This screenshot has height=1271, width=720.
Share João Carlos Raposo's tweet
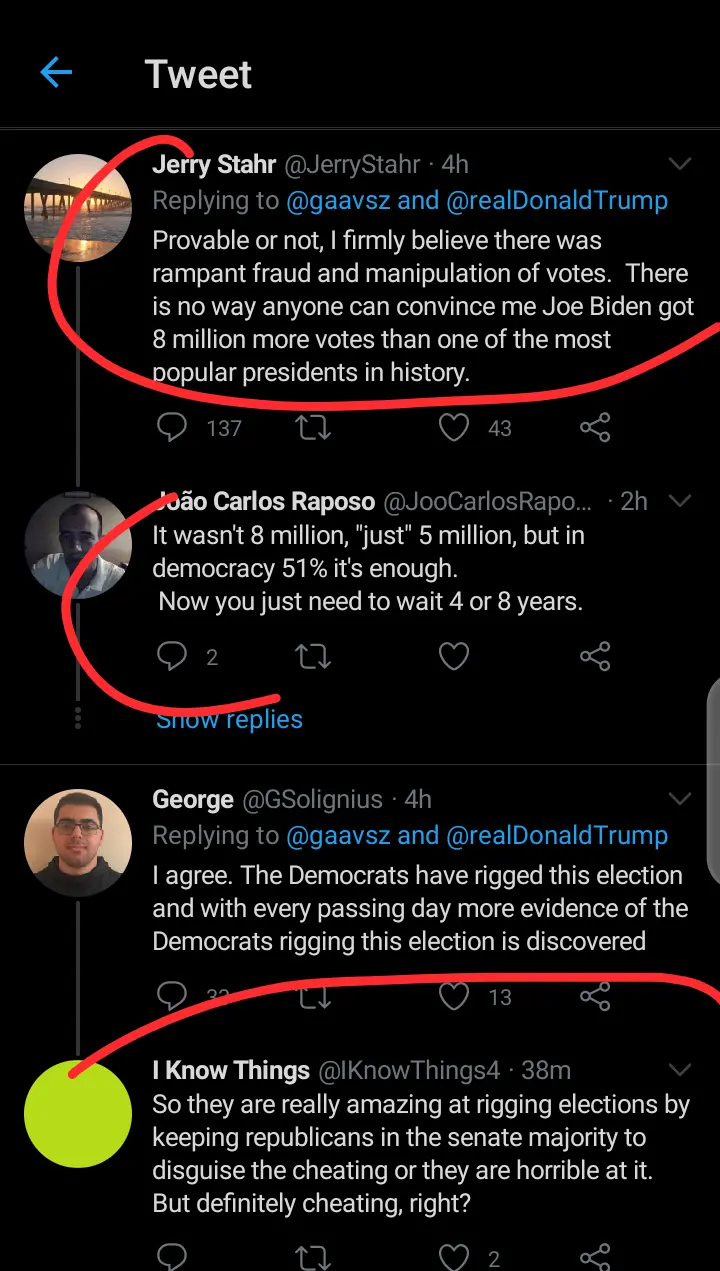tap(595, 656)
